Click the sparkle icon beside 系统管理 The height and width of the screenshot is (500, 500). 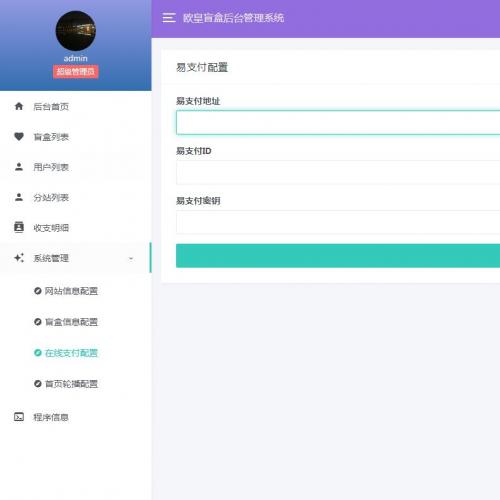[19, 258]
